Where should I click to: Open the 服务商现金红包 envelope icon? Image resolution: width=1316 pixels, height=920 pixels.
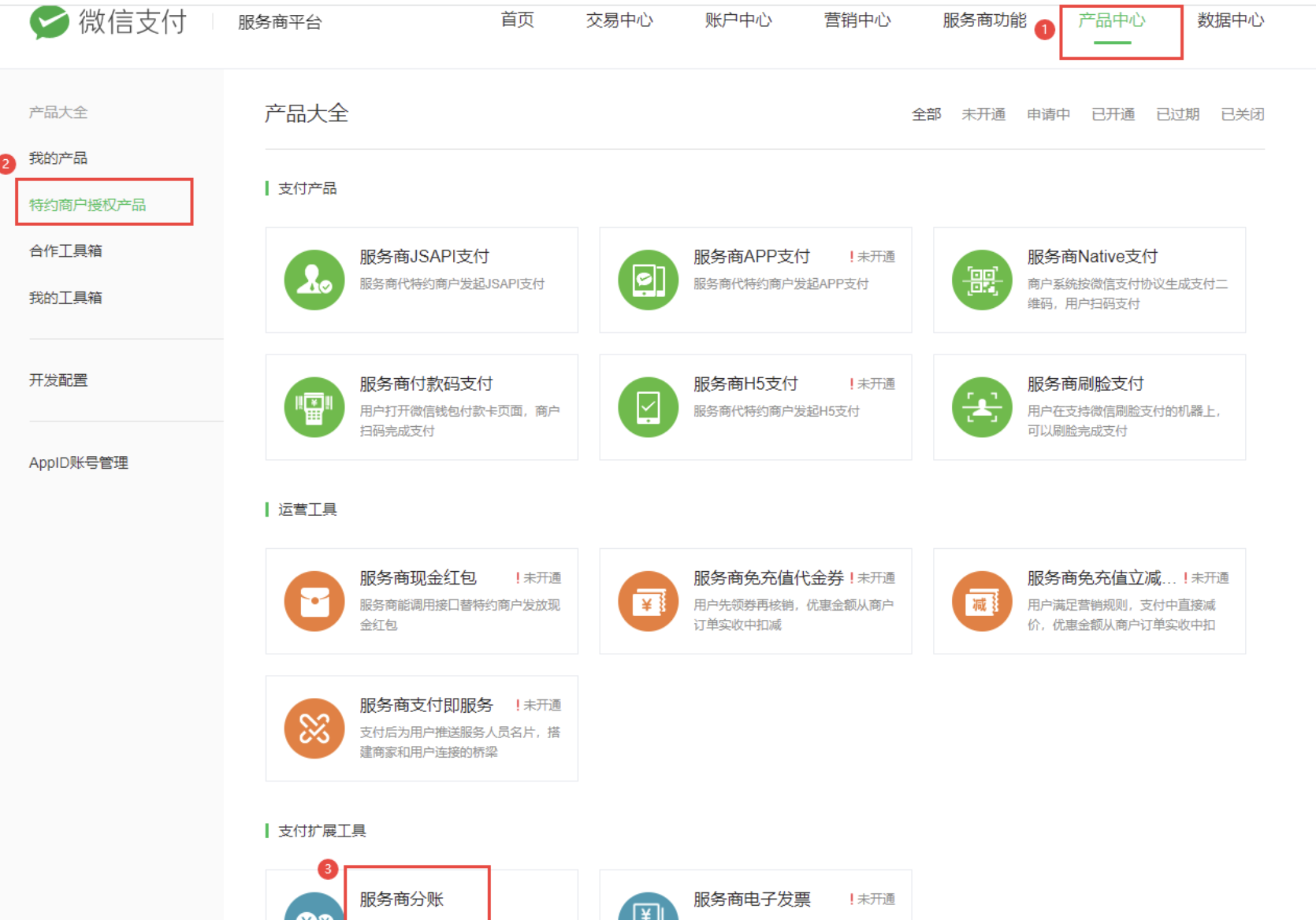pyautogui.click(x=314, y=602)
